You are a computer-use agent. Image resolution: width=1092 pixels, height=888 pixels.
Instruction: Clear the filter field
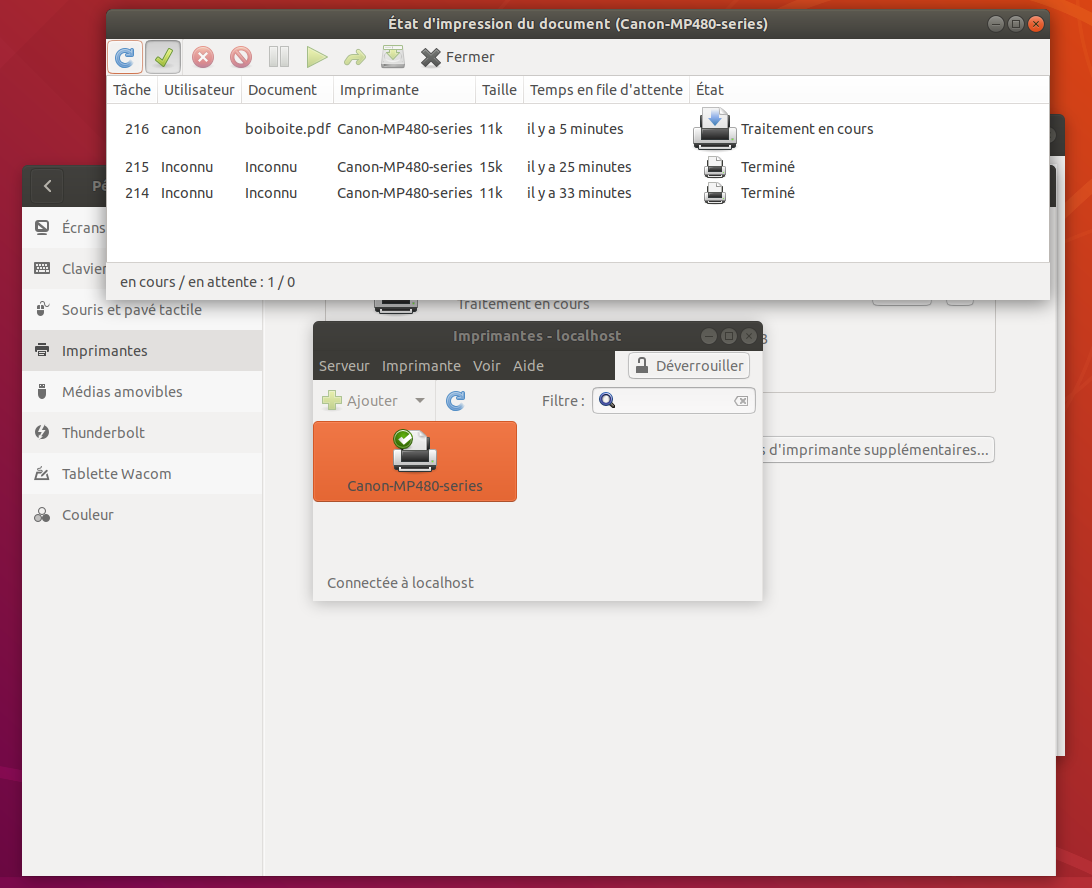coord(742,400)
